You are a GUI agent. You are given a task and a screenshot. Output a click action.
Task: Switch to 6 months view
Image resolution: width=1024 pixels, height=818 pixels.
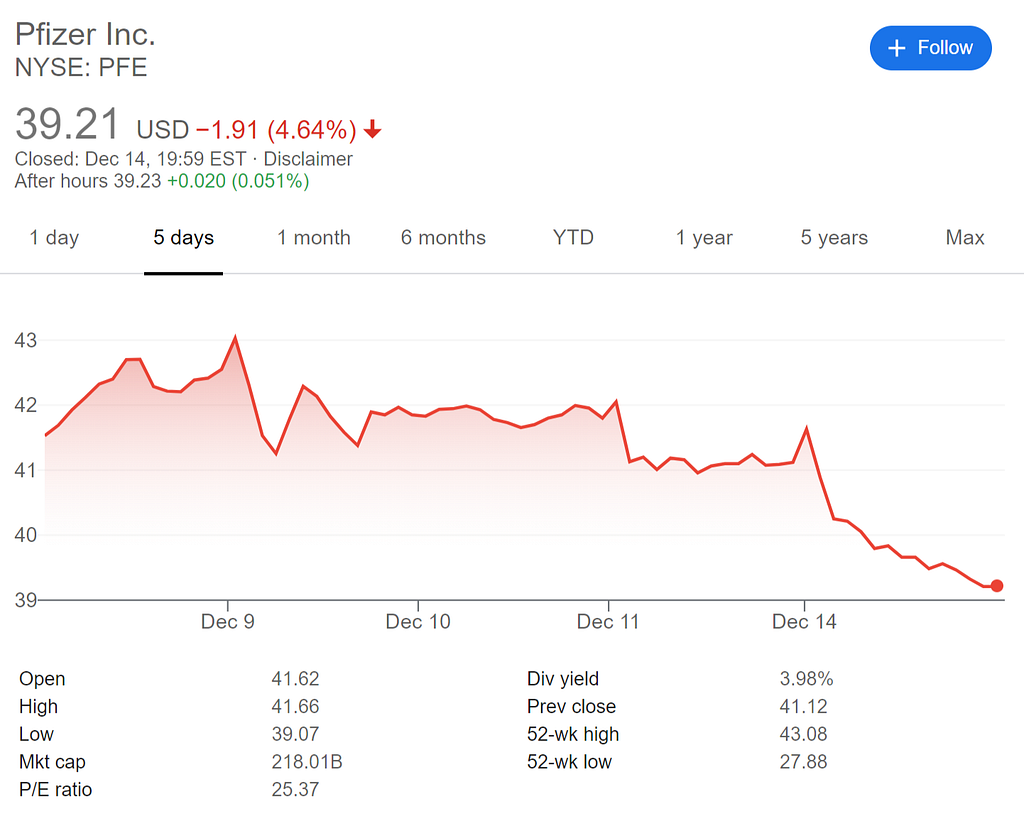(x=443, y=238)
